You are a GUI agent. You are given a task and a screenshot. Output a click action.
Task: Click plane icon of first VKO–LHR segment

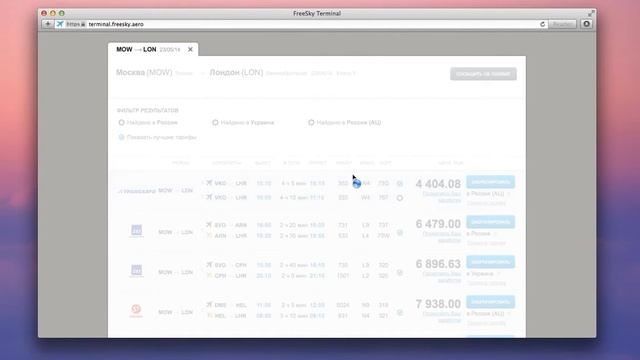(209, 183)
